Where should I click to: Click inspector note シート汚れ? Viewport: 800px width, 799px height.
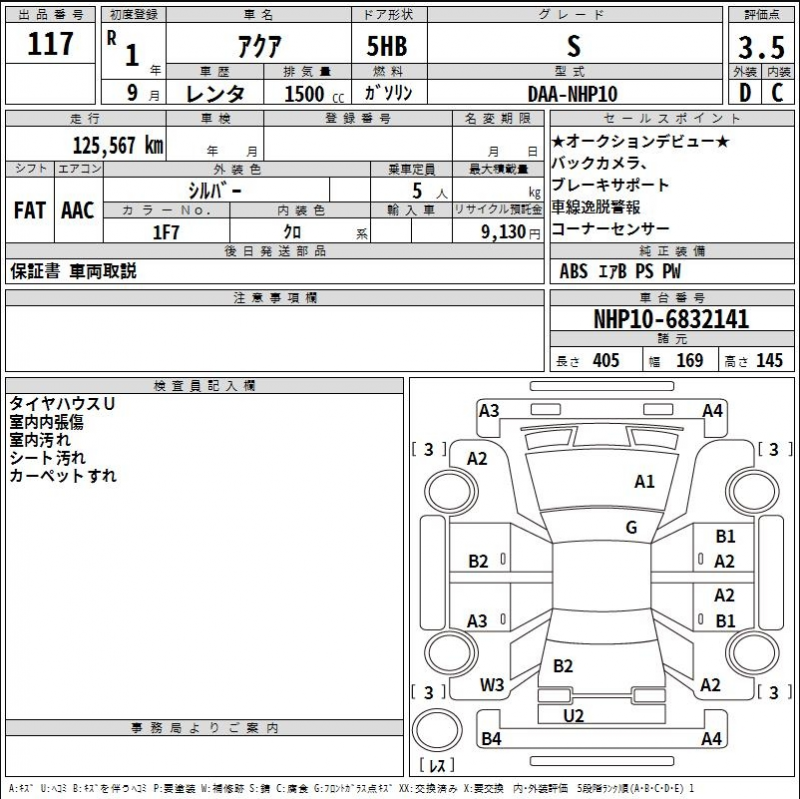(x=48, y=458)
